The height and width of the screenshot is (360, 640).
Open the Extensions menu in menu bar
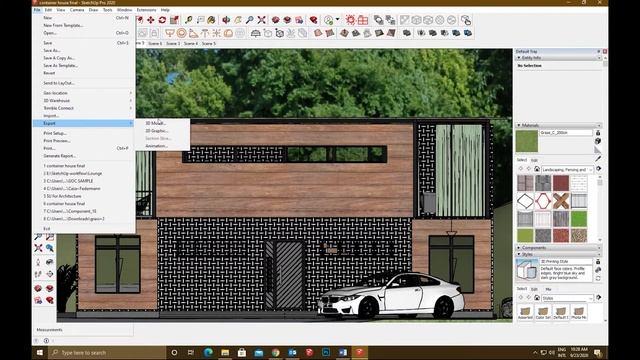pyautogui.click(x=146, y=10)
